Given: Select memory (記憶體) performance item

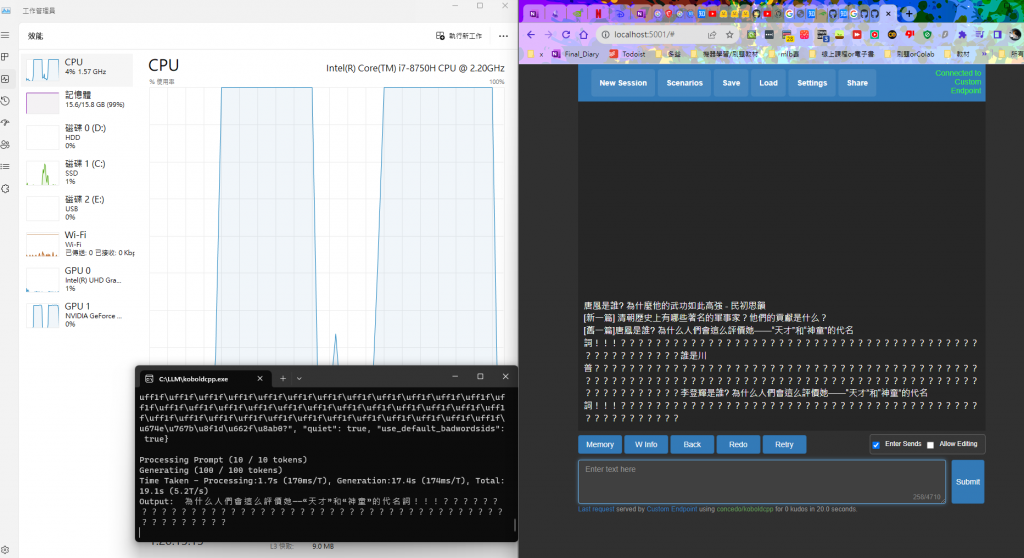Looking at the screenshot, I should 78,102.
